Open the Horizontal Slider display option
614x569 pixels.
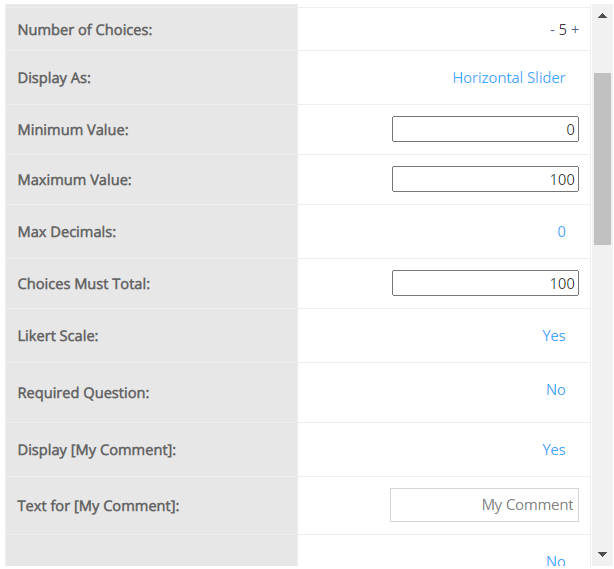(x=508, y=78)
